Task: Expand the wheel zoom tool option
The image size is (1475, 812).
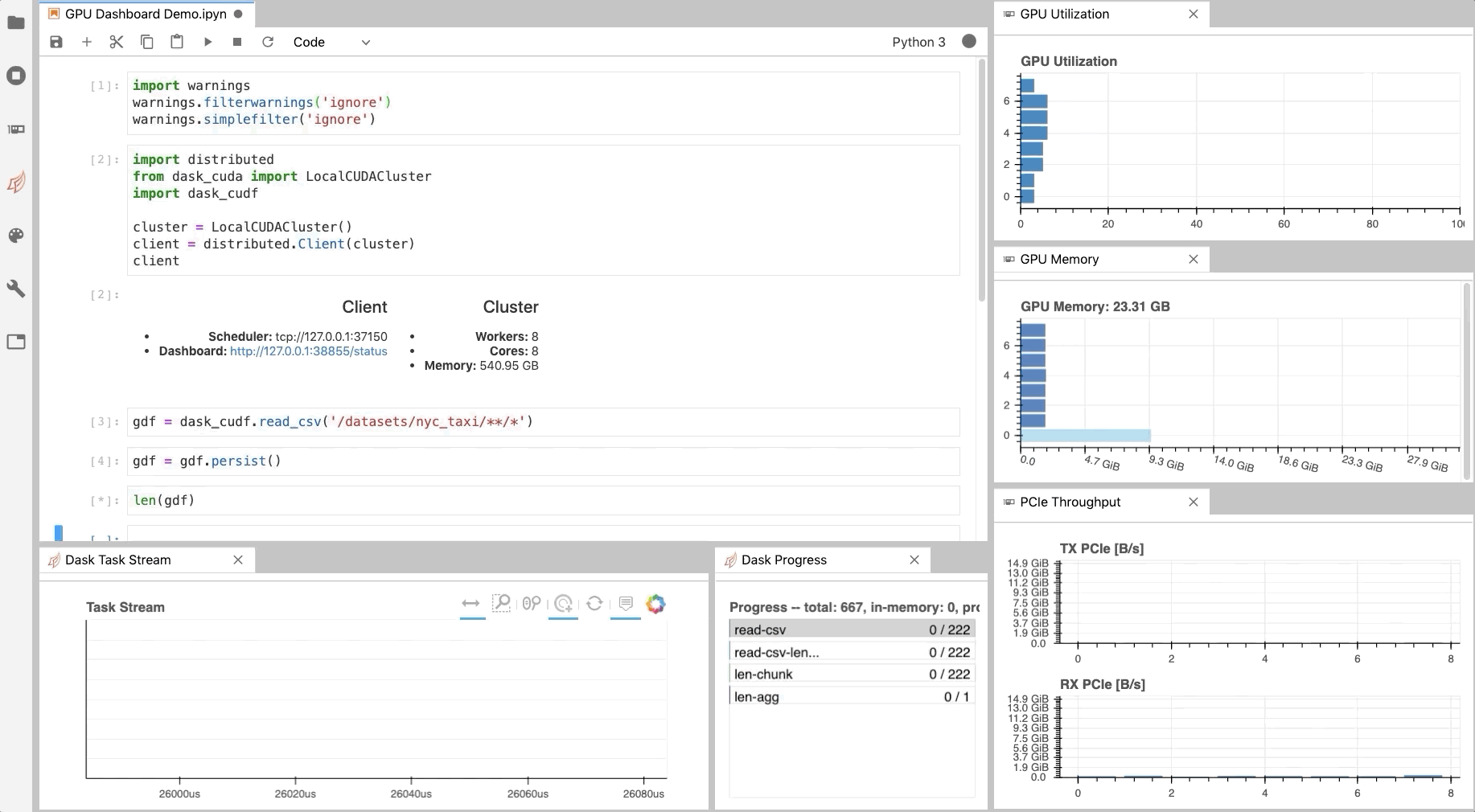Action: pyautogui.click(x=563, y=604)
